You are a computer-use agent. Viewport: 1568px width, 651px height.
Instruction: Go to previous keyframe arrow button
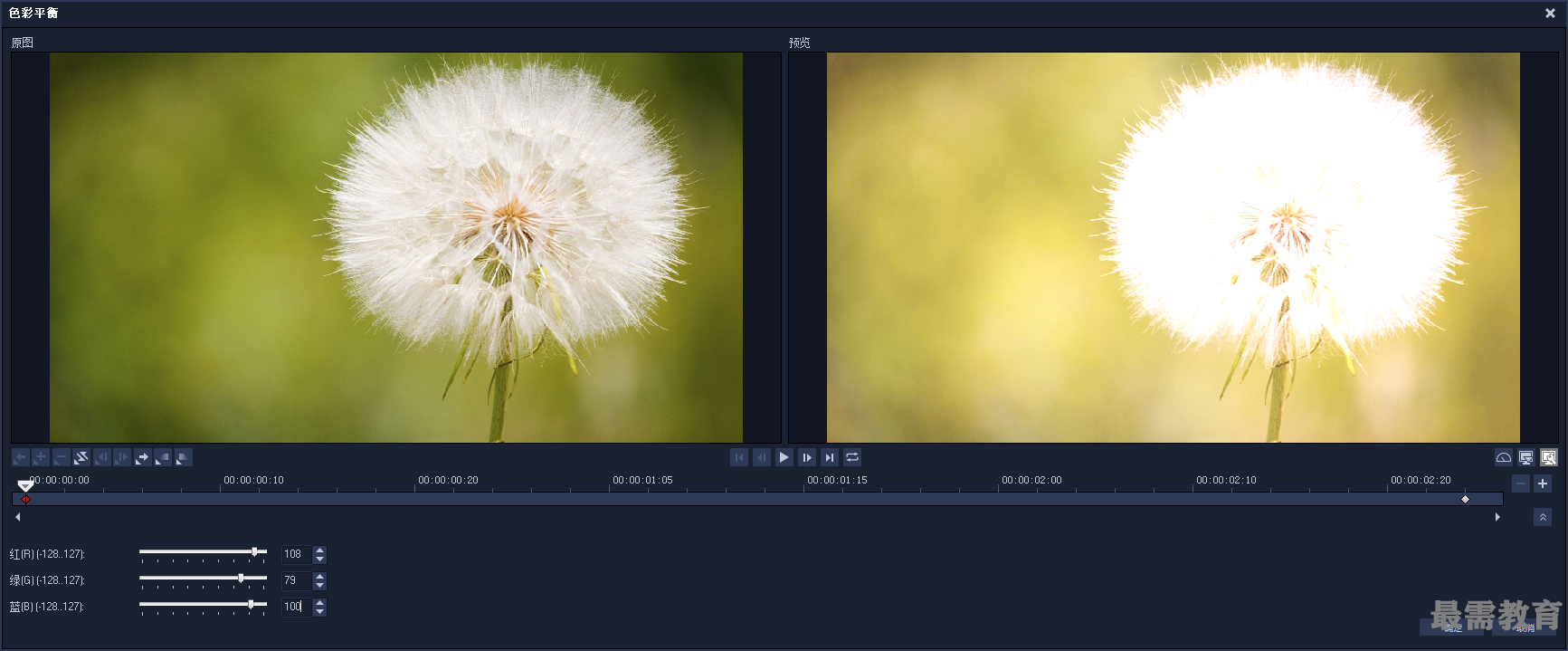20,458
